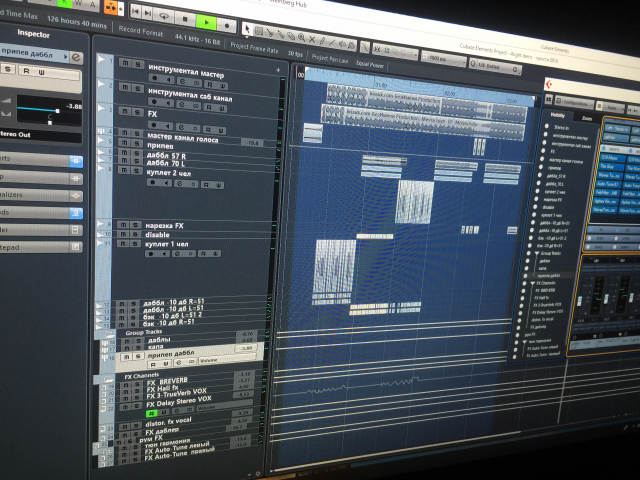Open Volume automation parameter dropdown on 'припев даббл'

click(x=226, y=360)
